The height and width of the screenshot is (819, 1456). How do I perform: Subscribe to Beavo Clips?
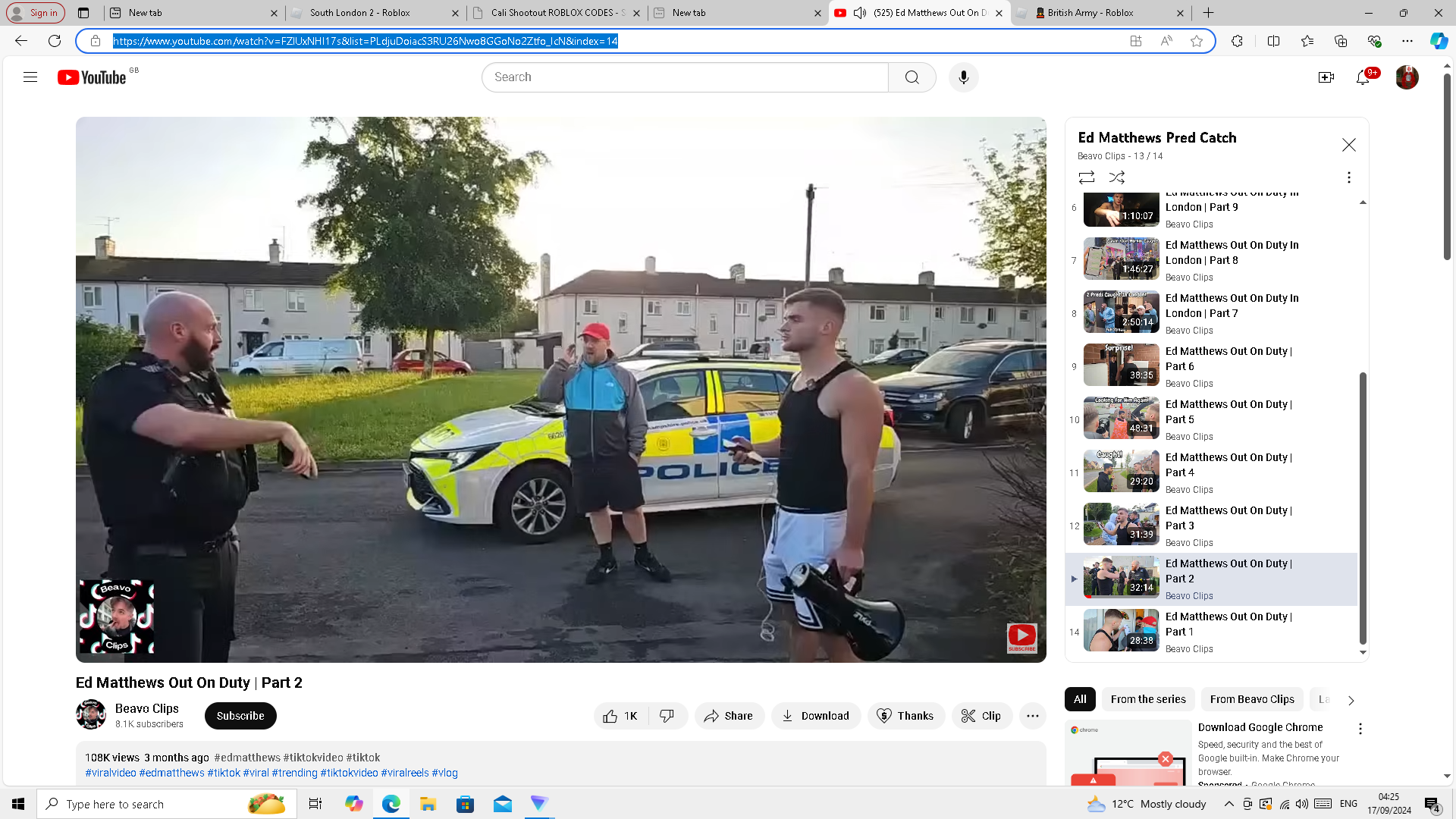pos(240,716)
